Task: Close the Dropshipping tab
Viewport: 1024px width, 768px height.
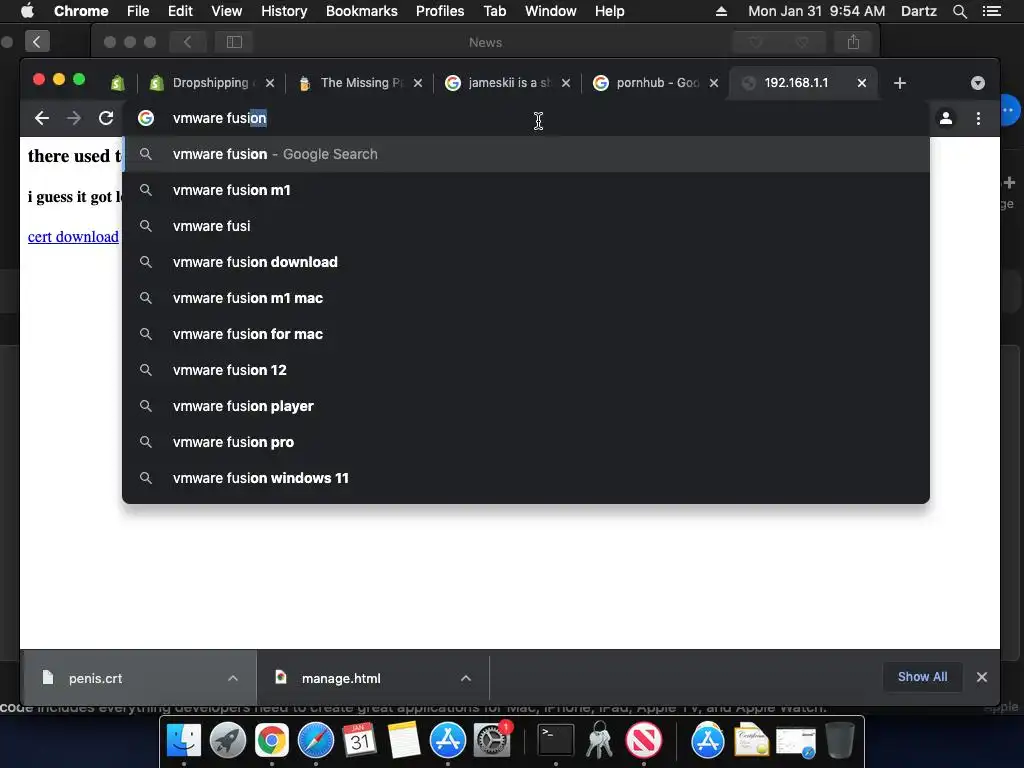Action: tap(270, 83)
